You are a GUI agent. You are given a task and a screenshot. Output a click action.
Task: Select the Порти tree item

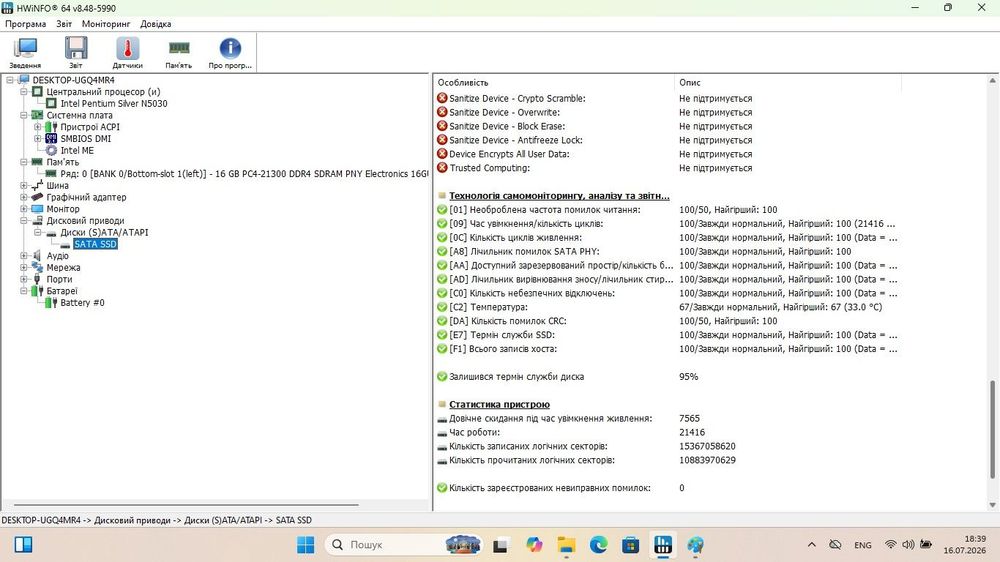(x=59, y=279)
